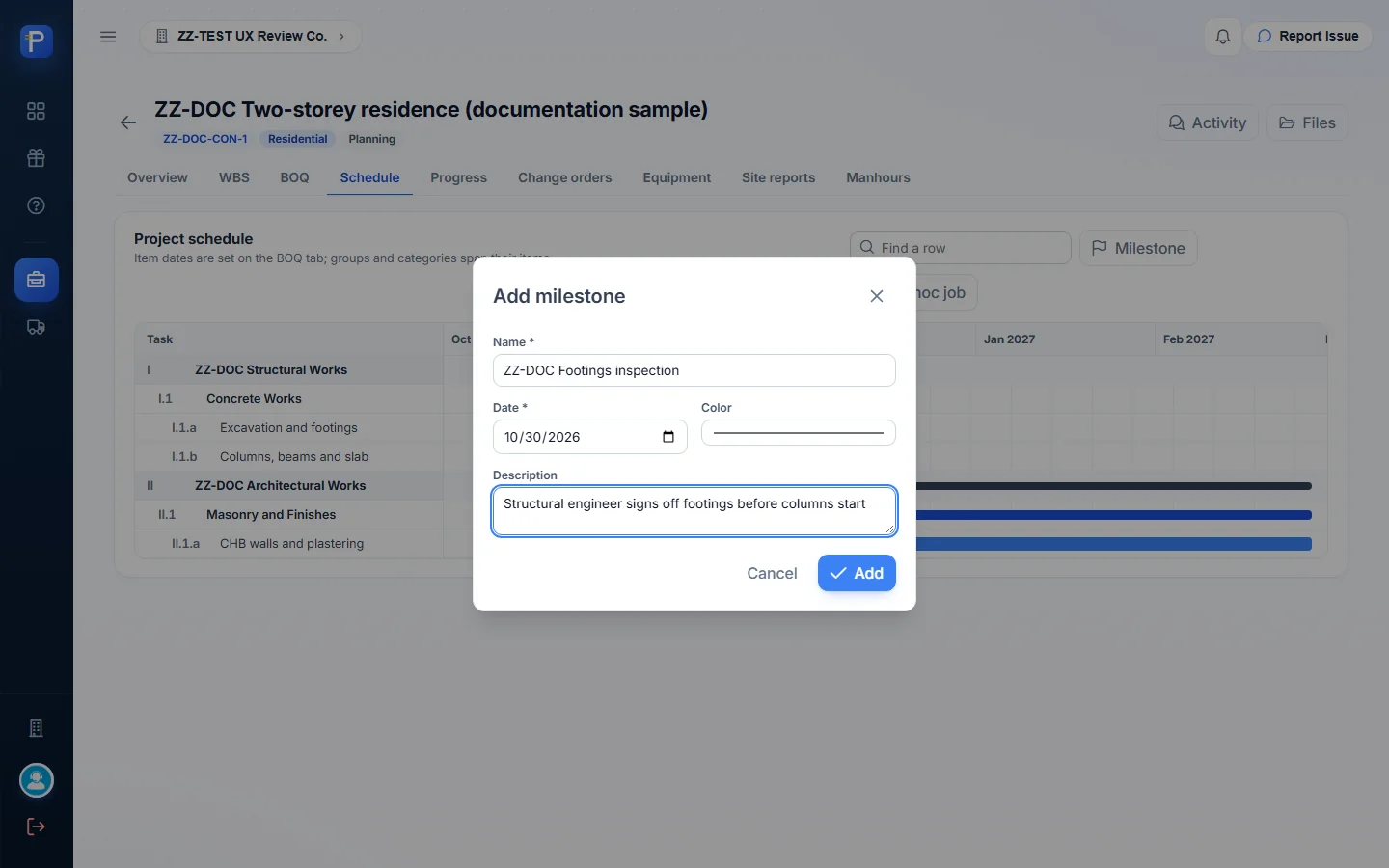
Task: Switch to the BOQ tab
Action: (x=294, y=177)
